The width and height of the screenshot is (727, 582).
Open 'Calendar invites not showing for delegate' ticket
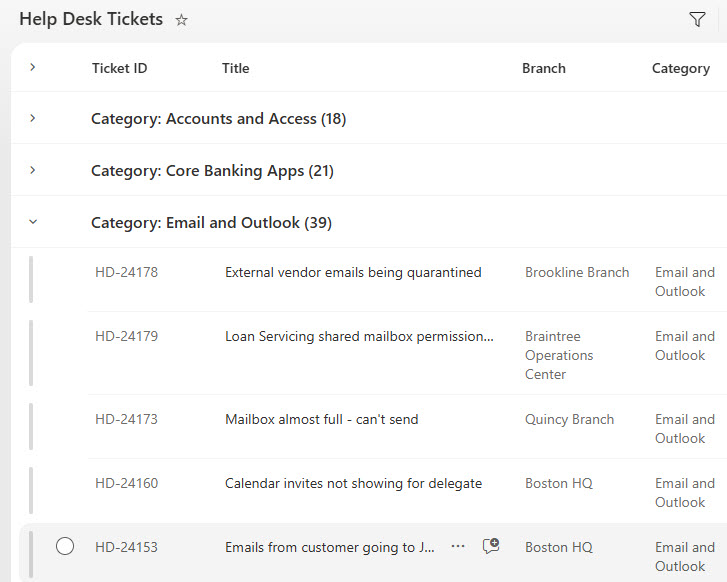pyautogui.click(x=353, y=483)
